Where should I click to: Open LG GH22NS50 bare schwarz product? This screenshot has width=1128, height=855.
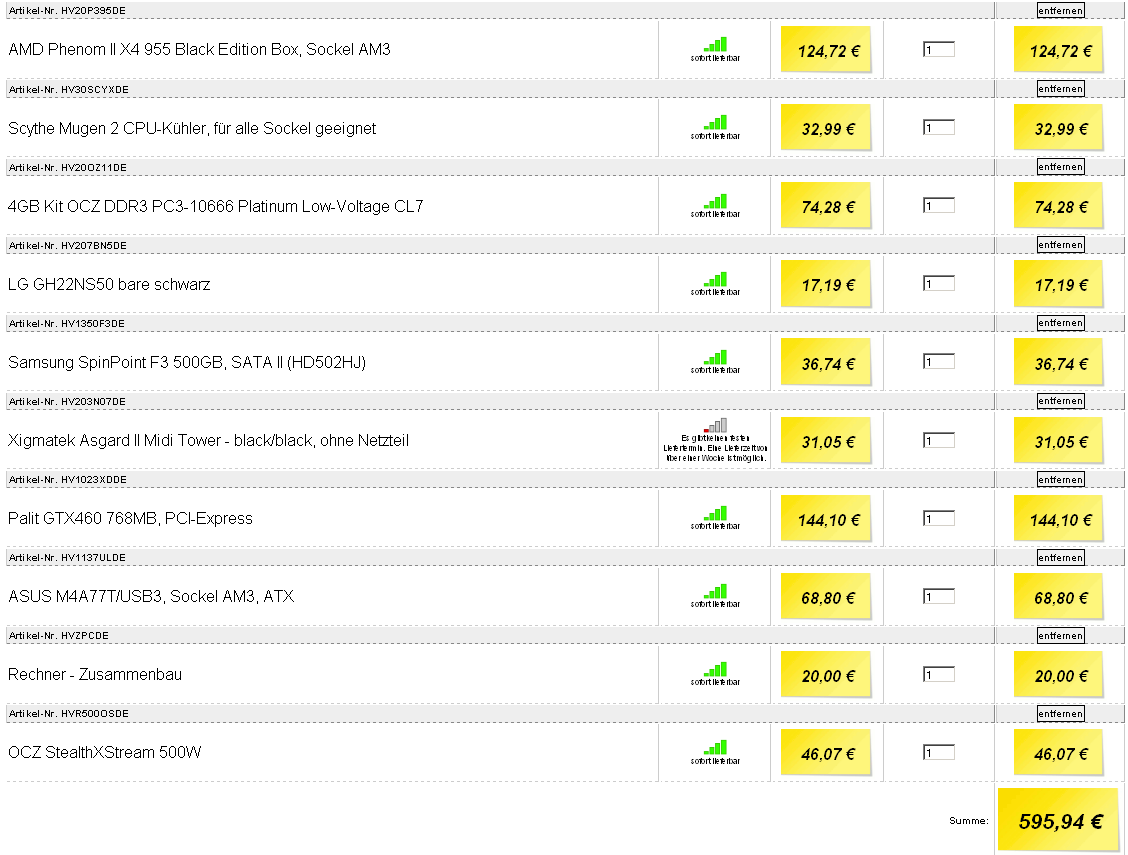[x=109, y=285]
